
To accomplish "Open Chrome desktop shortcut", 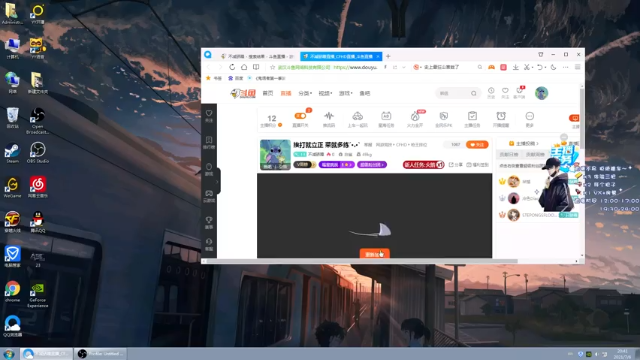I will 12,291.
